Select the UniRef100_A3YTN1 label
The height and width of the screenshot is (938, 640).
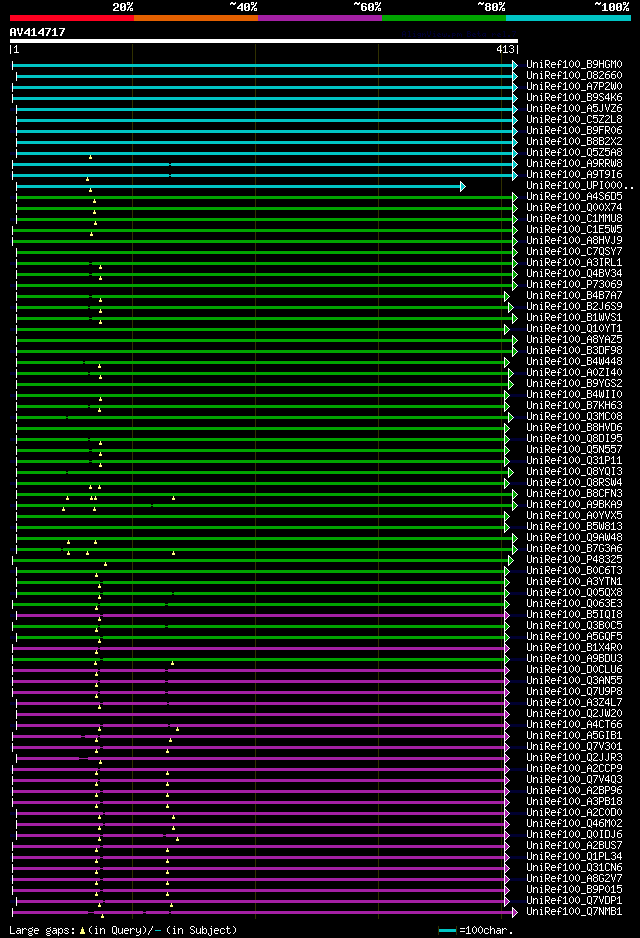pyautogui.click(x=574, y=582)
